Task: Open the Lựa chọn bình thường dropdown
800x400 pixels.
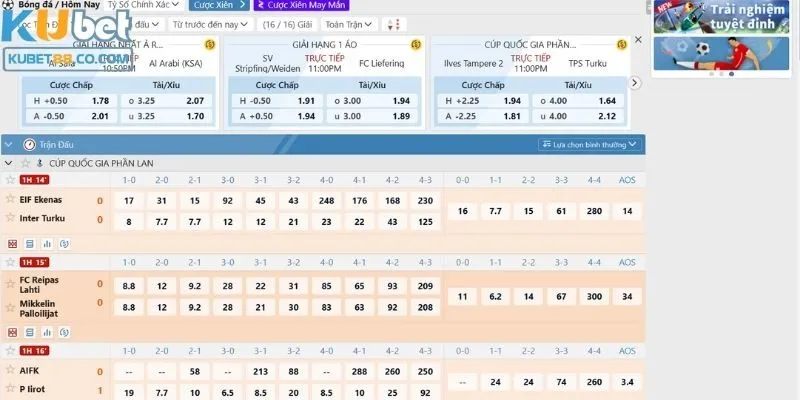Action: tap(586, 145)
